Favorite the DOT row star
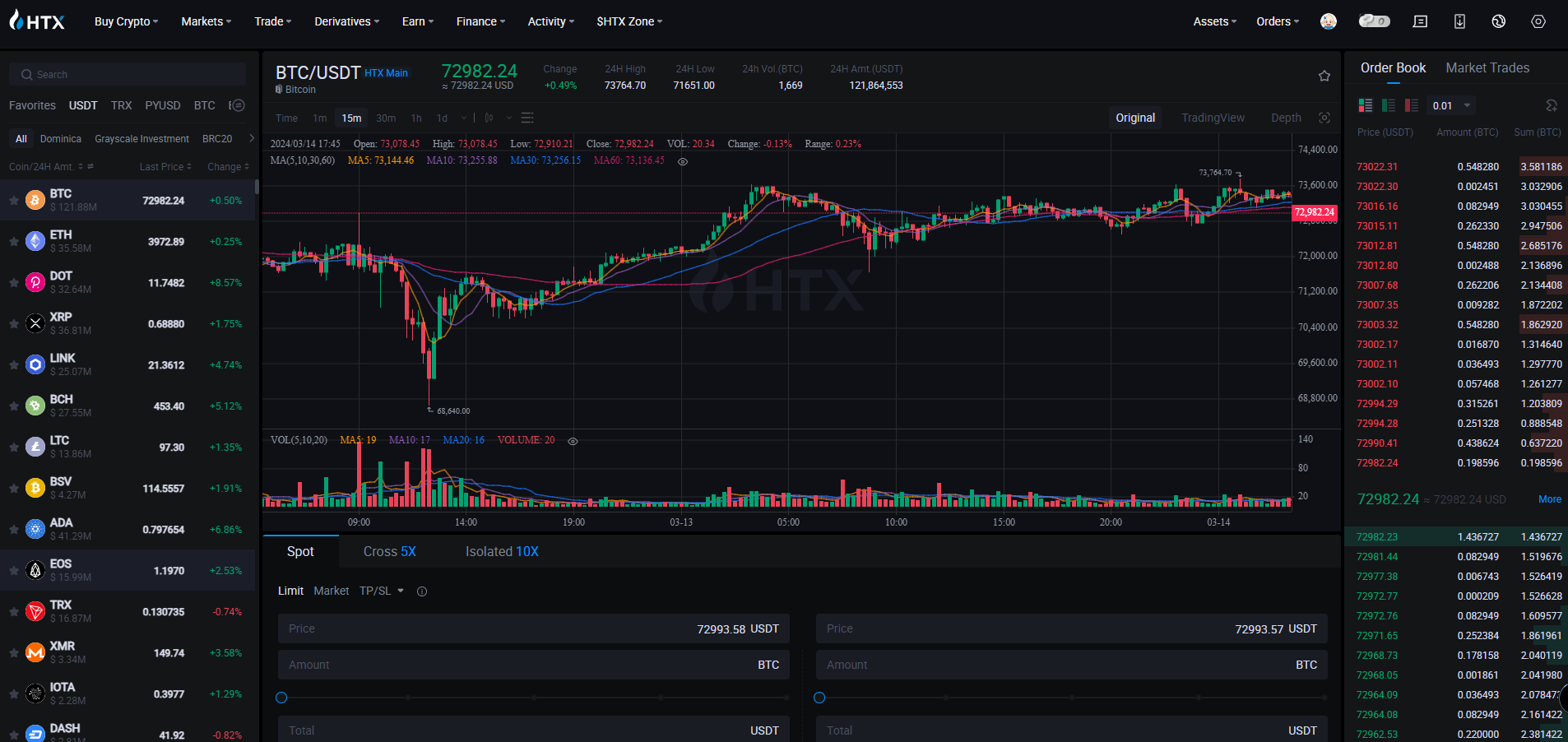The image size is (1568, 742). [x=14, y=282]
